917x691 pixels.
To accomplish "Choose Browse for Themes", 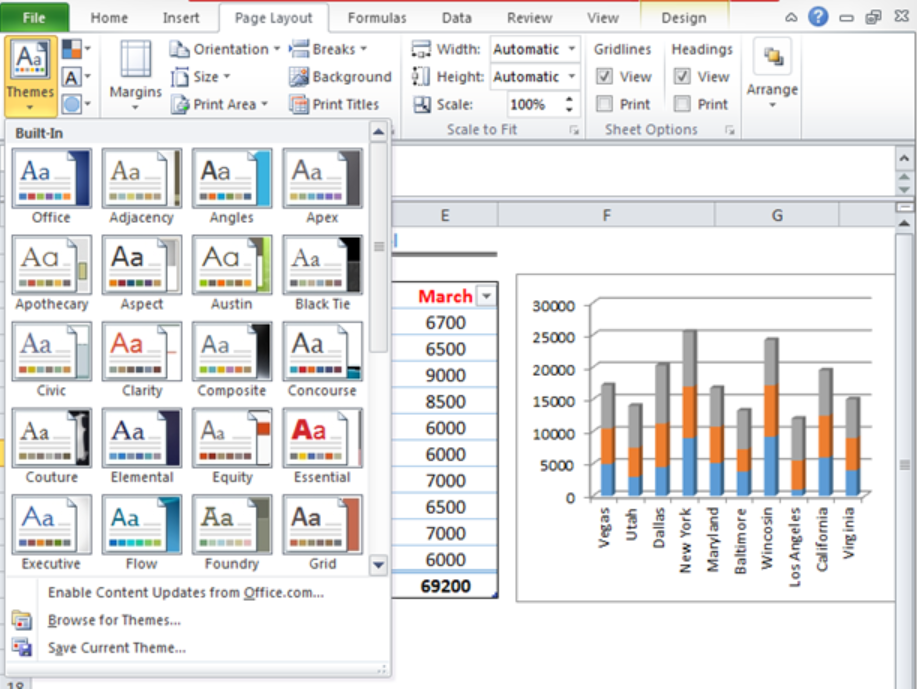I will point(115,620).
